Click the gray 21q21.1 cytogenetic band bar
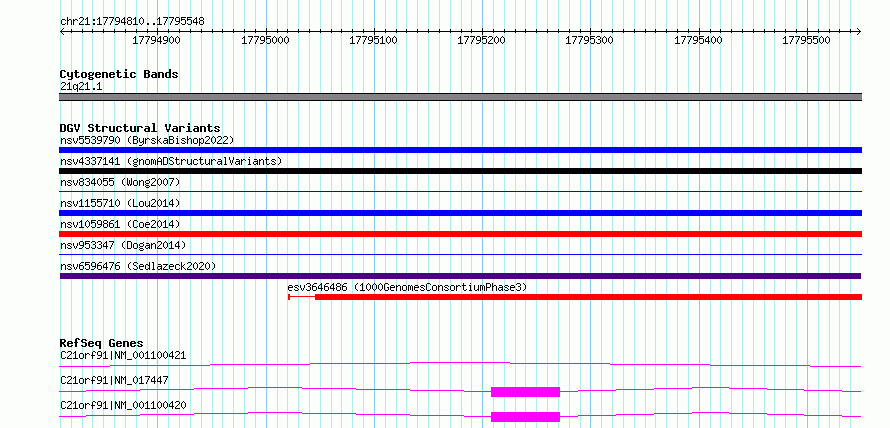 pos(460,97)
